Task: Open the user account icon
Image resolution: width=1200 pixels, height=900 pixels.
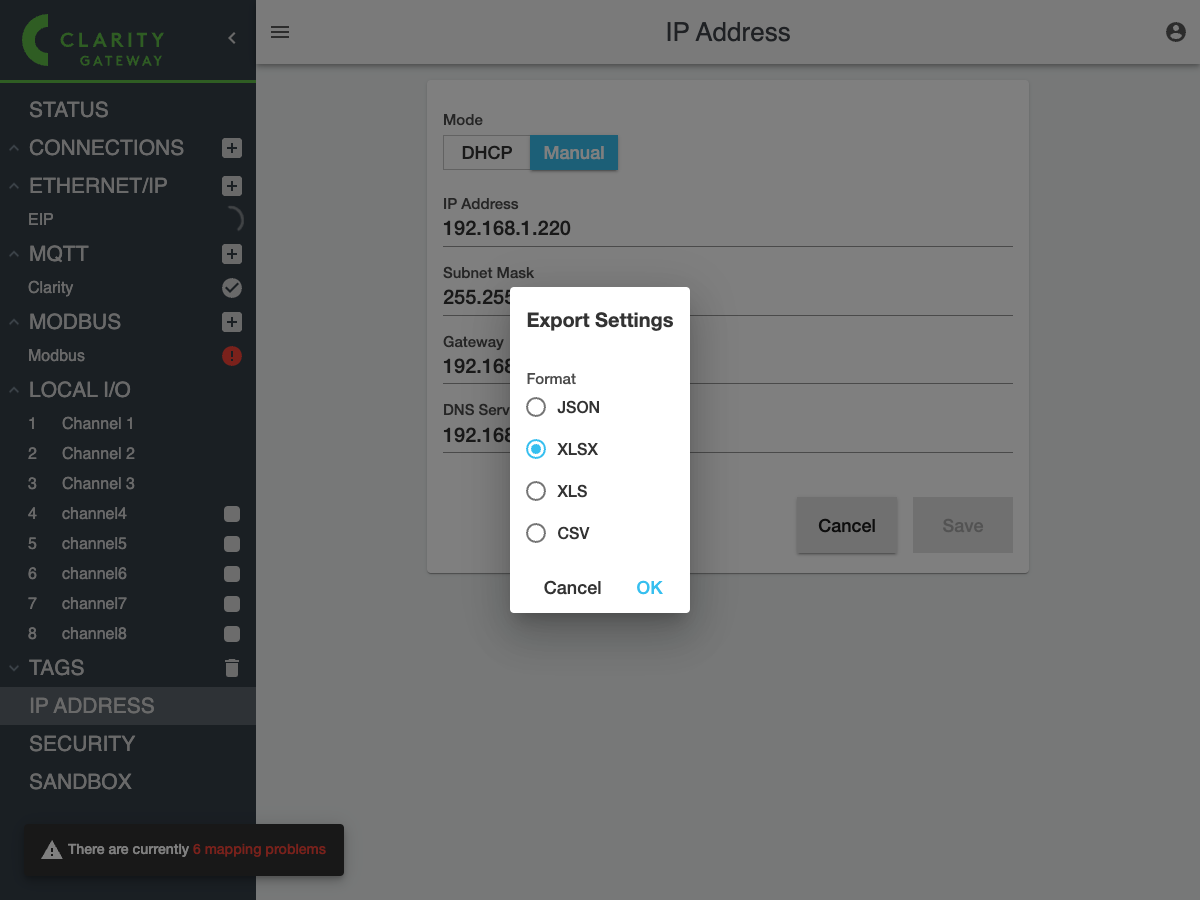Action: tap(1176, 32)
